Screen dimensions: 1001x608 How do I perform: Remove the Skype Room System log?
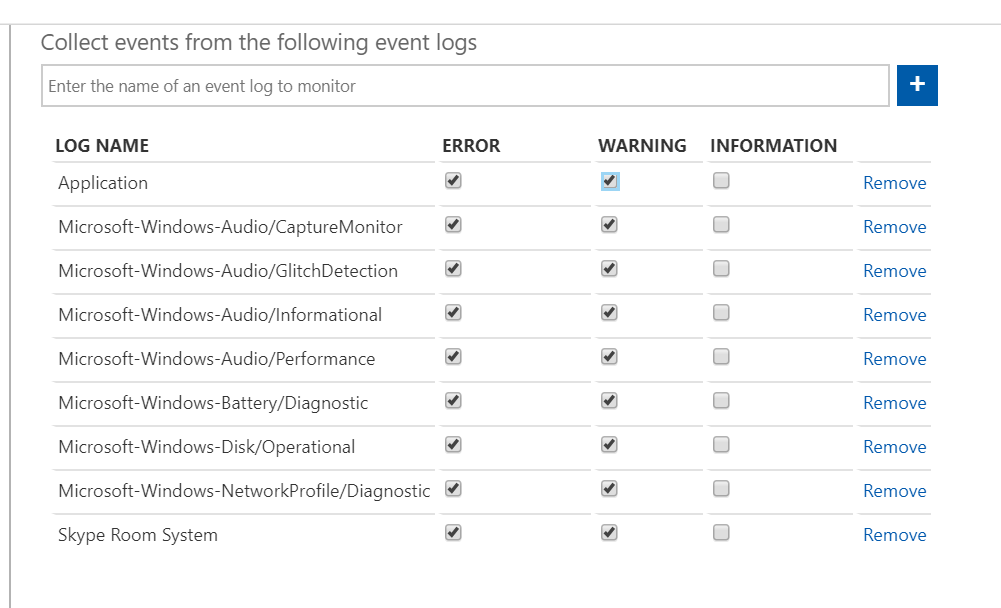(894, 535)
